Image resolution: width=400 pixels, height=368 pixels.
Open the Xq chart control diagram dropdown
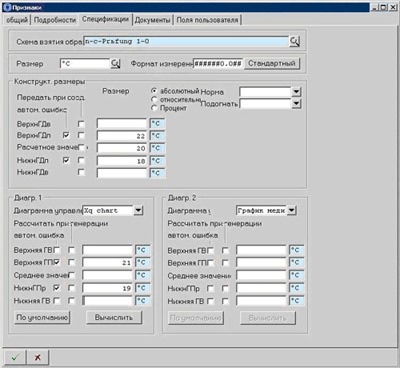pos(138,210)
